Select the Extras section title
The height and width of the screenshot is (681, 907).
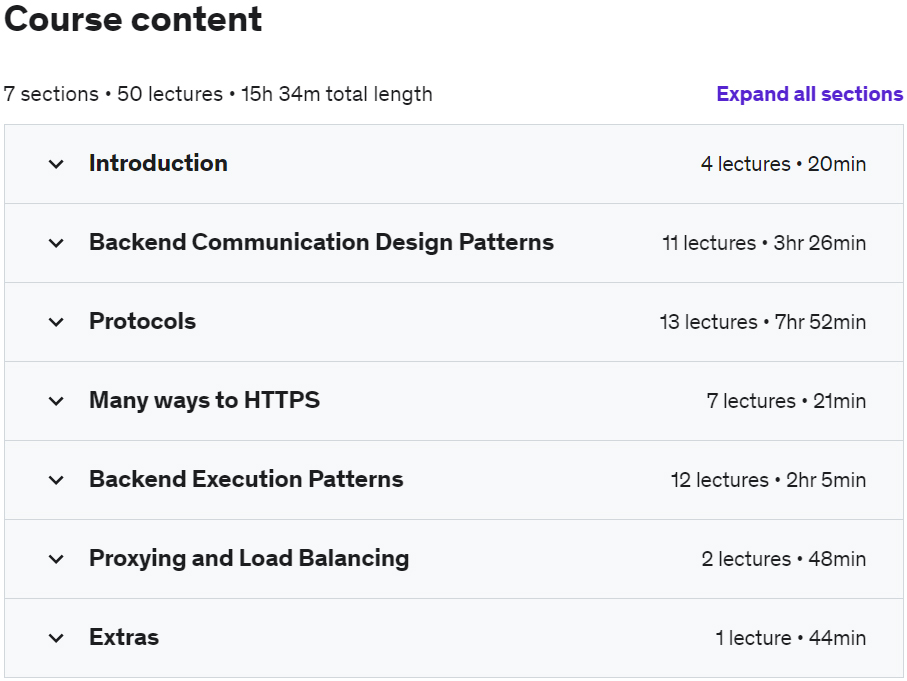(124, 637)
